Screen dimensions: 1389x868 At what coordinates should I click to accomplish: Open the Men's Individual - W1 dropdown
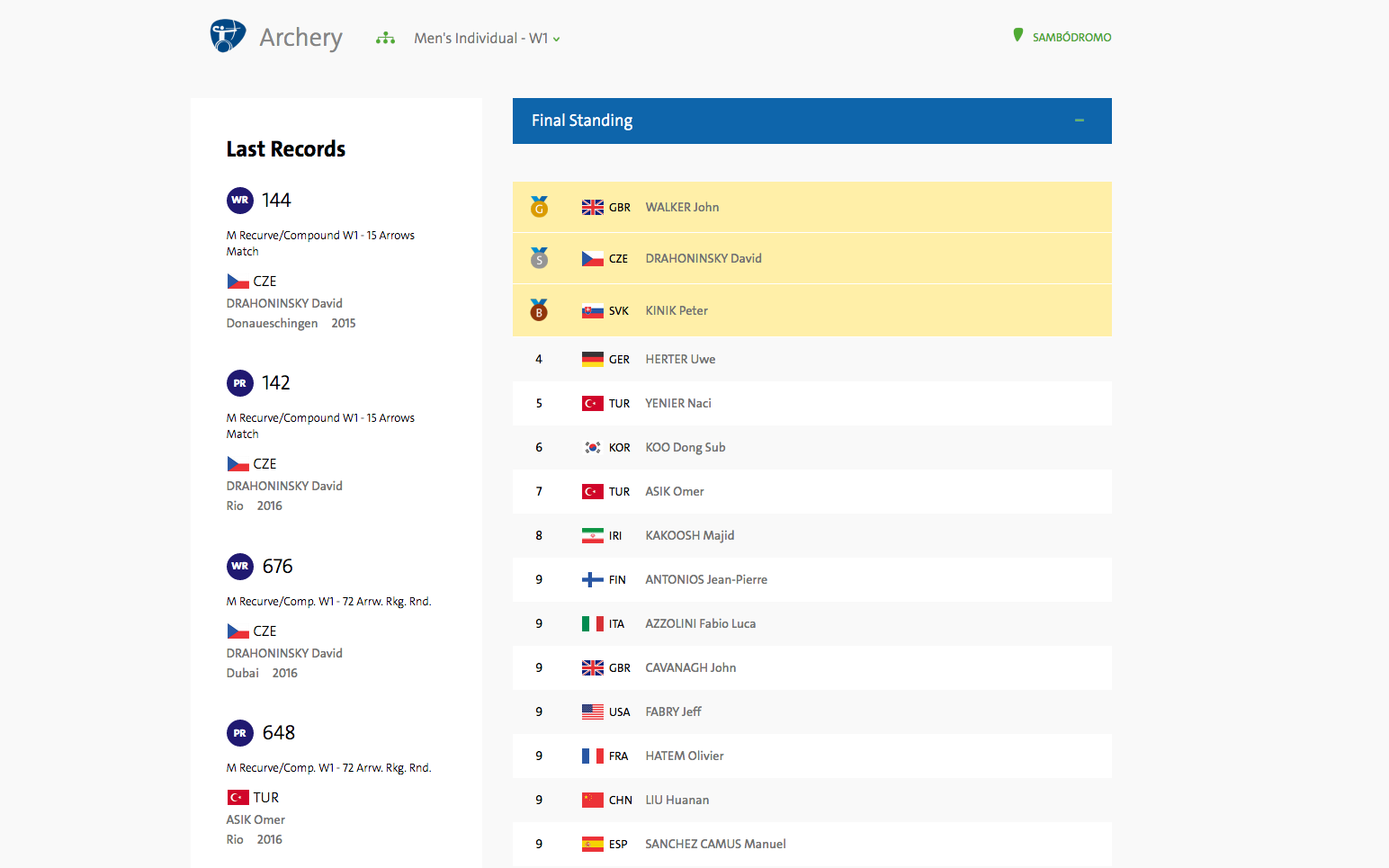(487, 38)
